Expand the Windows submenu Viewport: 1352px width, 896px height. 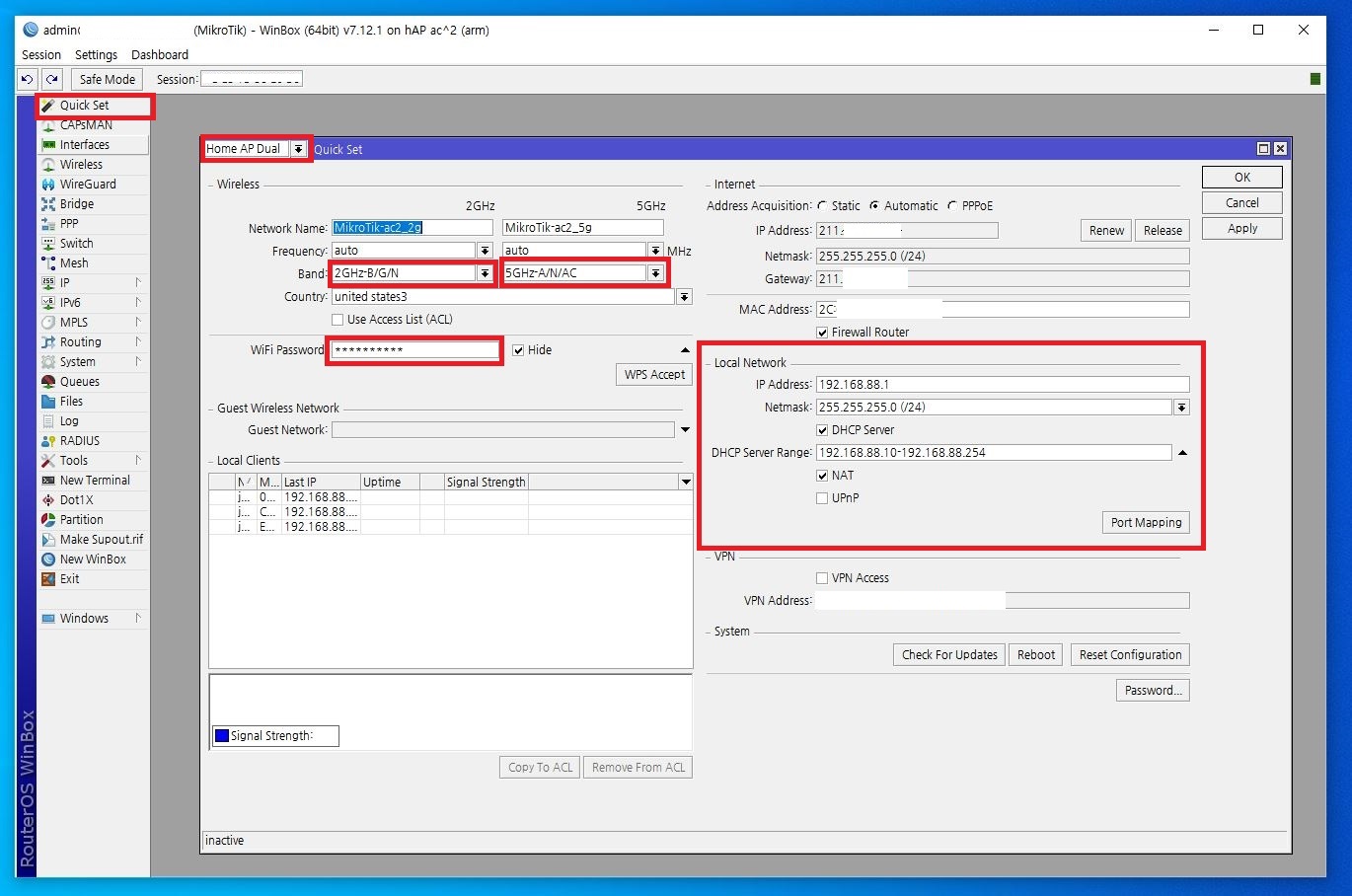(138, 619)
